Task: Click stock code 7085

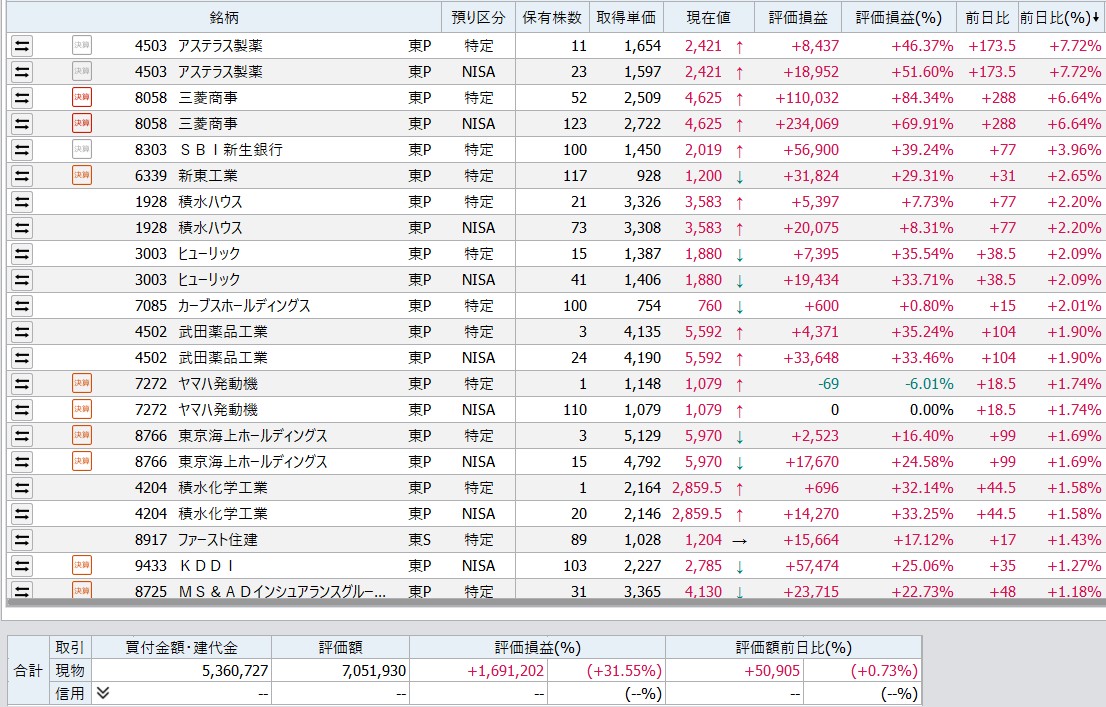Action: point(151,306)
